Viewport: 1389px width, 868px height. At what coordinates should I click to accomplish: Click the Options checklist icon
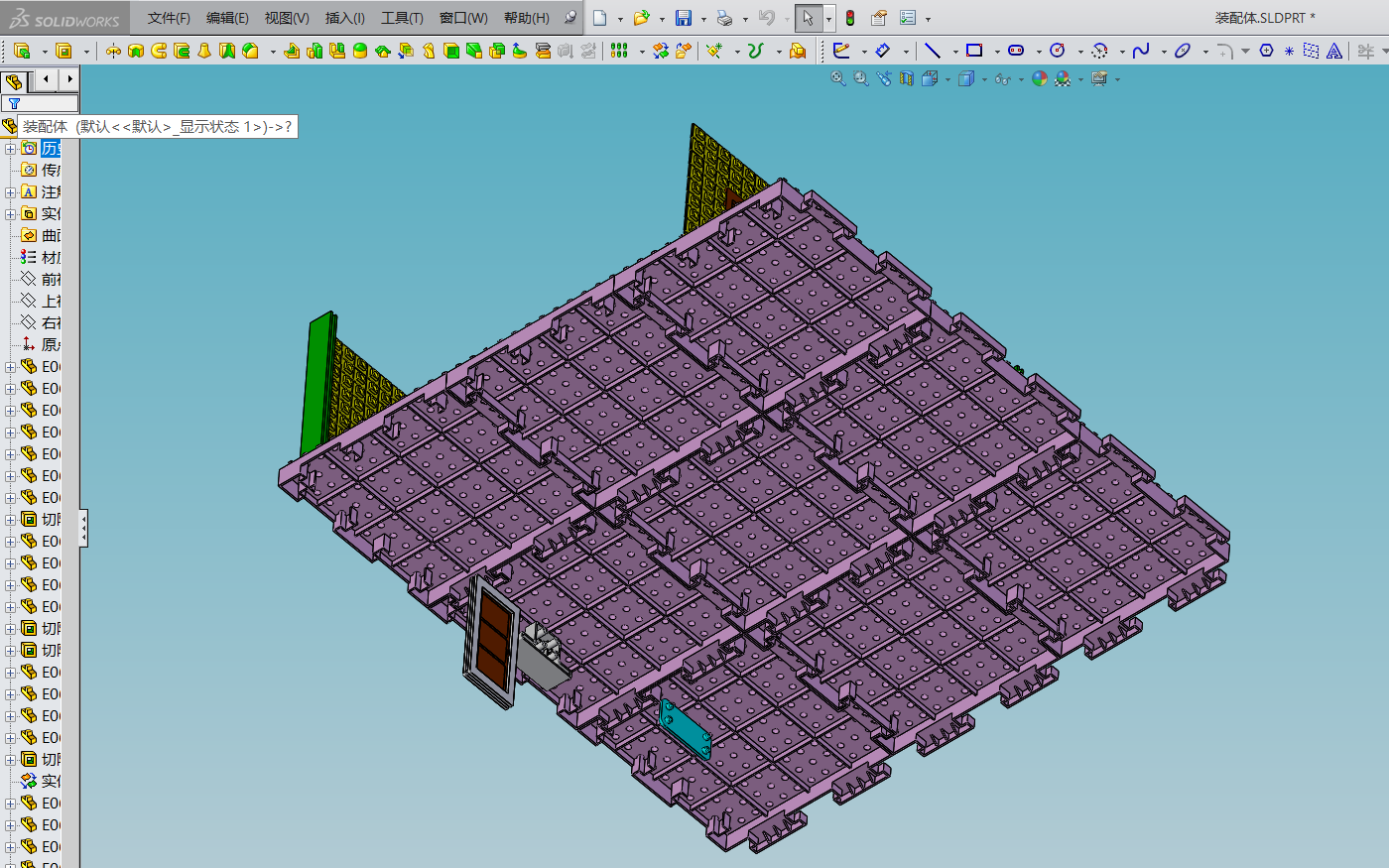pos(908,18)
